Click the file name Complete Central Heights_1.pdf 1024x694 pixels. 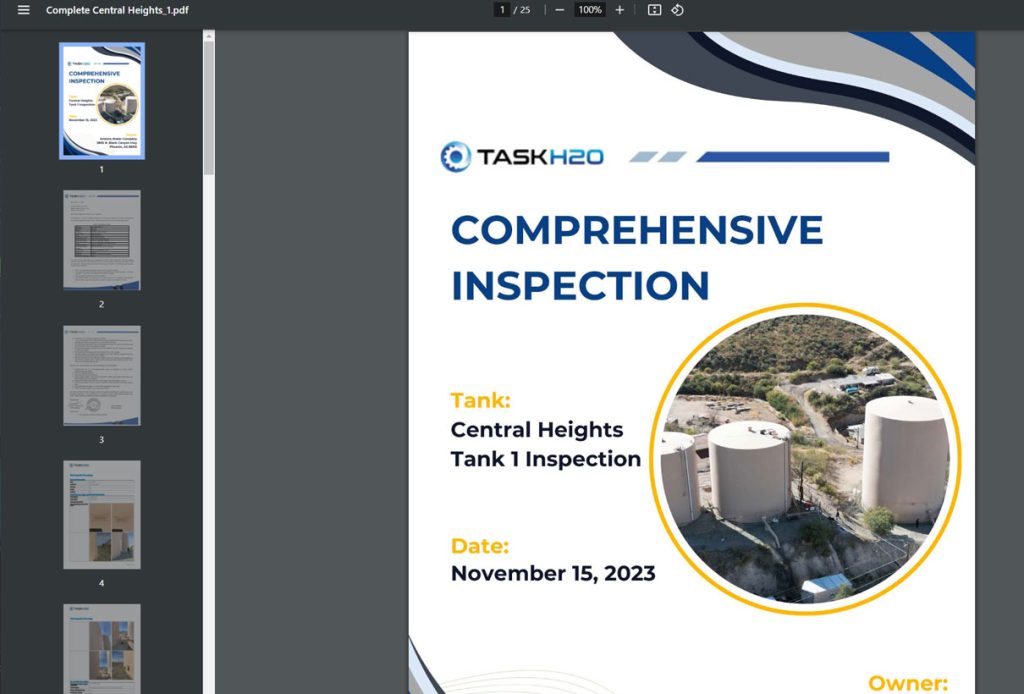click(118, 10)
